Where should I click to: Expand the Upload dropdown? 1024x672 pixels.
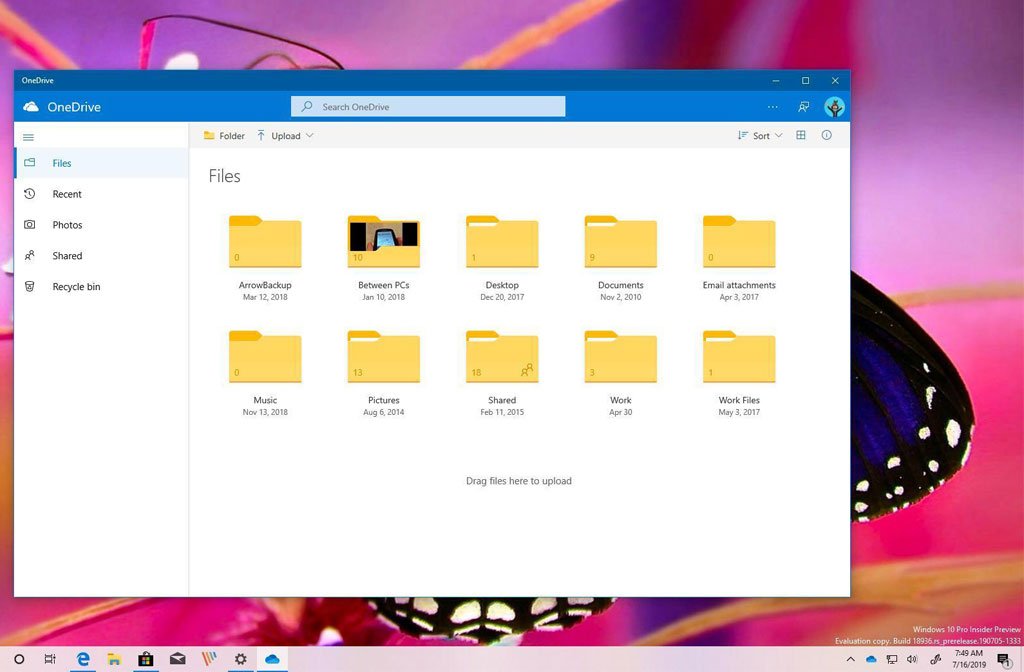click(x=286, y=136)
